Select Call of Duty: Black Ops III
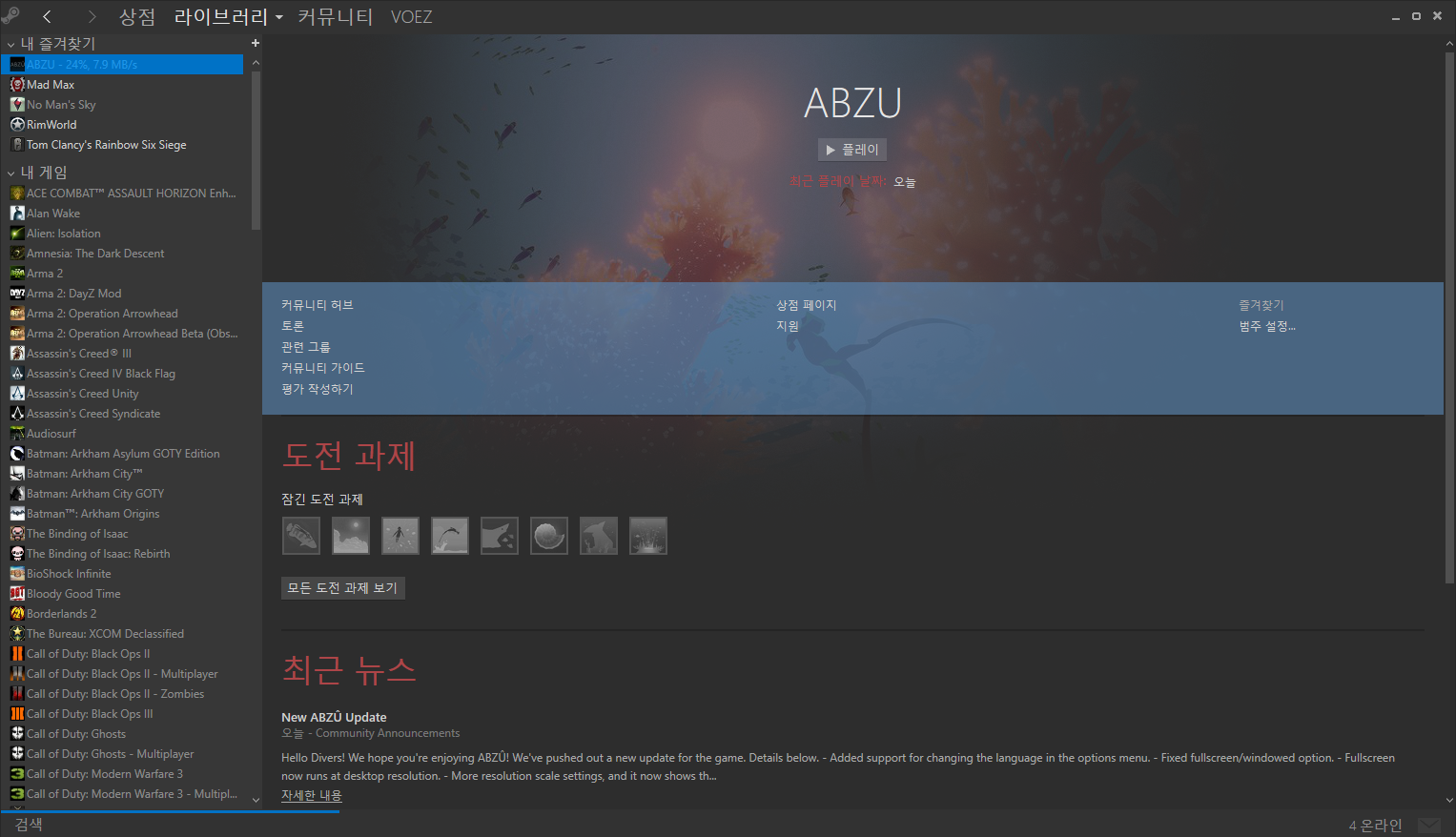Viewport: 1456px width, 837px height. pyautogui.click(x=90, y=714)
